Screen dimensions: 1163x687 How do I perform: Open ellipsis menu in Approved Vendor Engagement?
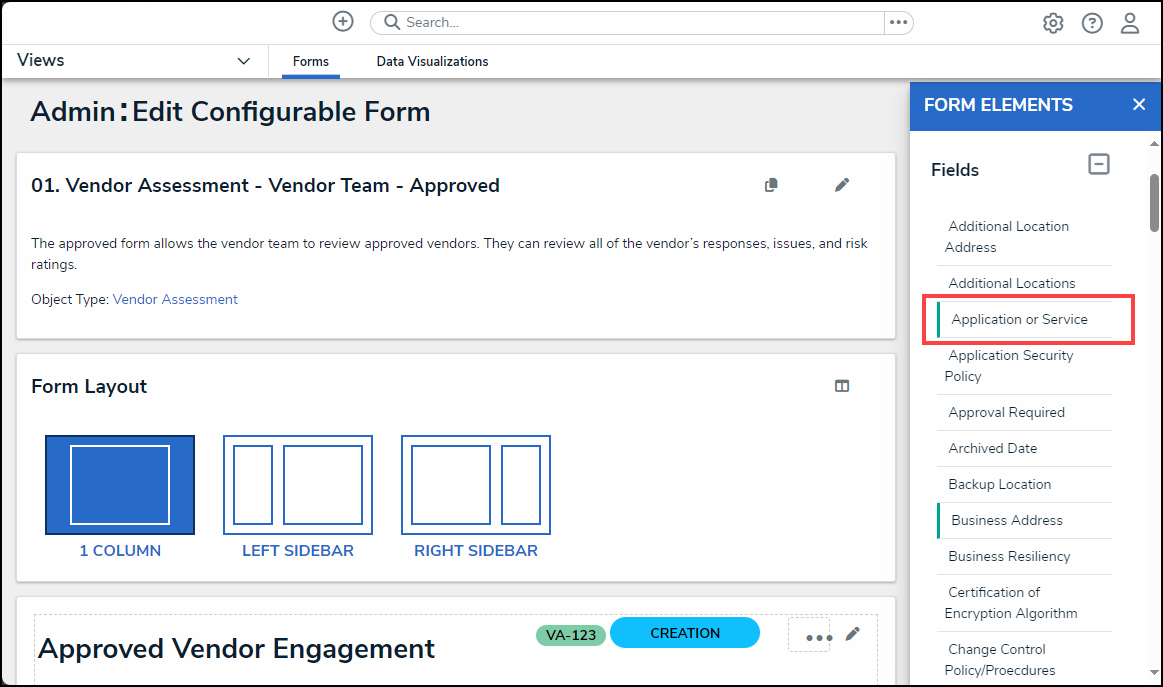pos(818,637)
